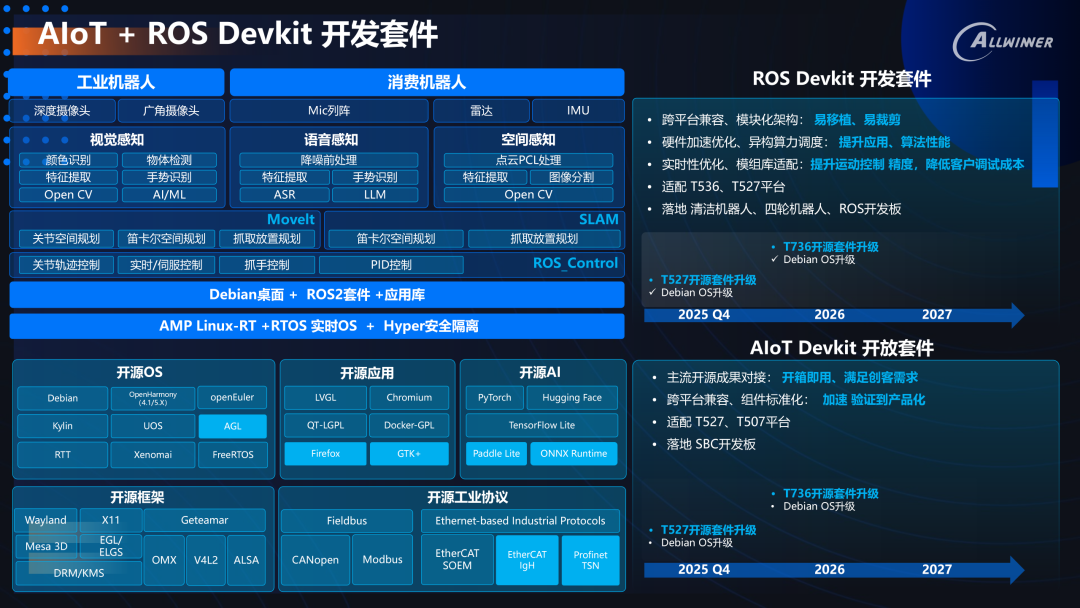Click the Mesa 3D box
The width and height of the screenshot is (1080, 608).
tap(46, 547)
